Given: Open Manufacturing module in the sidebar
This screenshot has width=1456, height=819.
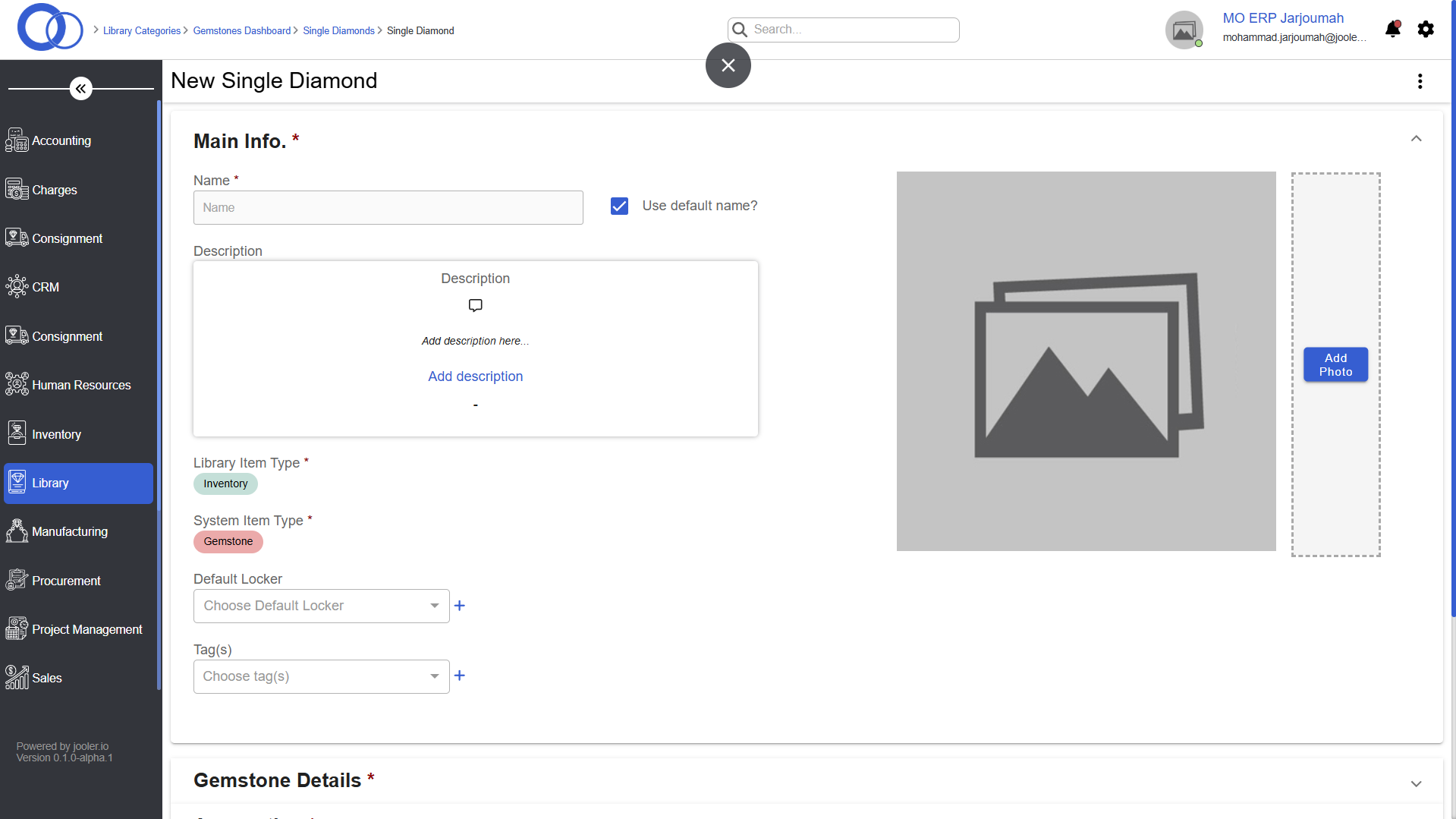Looking at the screenshot, I should (69, 531).
